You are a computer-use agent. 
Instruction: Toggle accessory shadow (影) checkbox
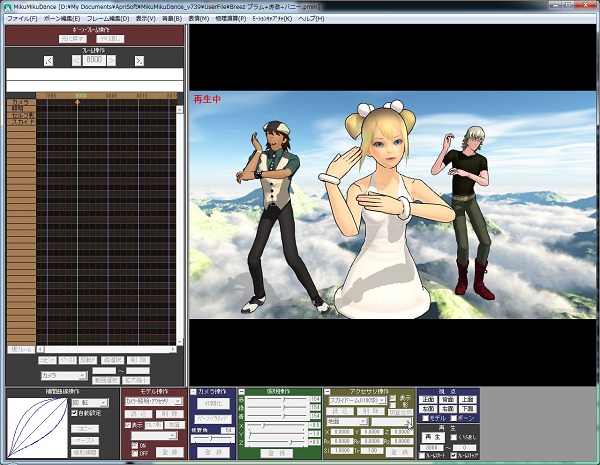[393, 405]
